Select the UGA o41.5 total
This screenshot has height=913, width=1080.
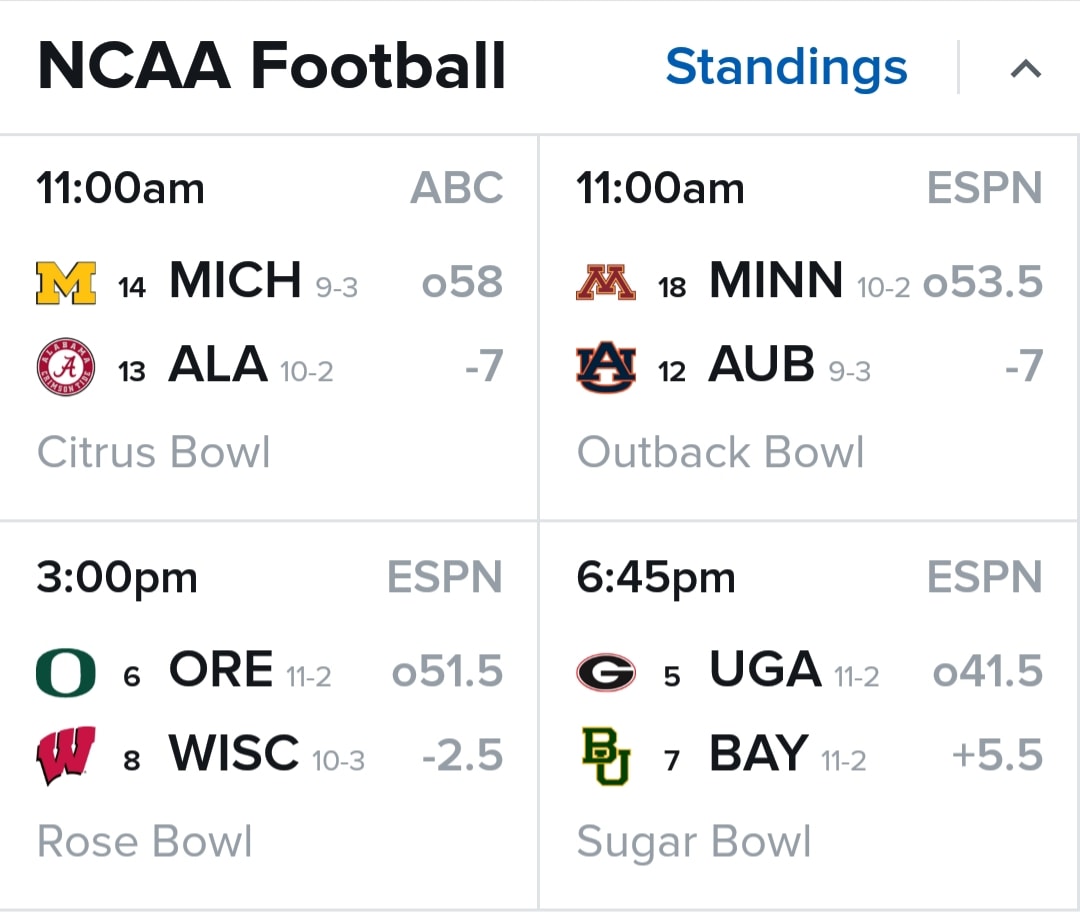[988, 671]
